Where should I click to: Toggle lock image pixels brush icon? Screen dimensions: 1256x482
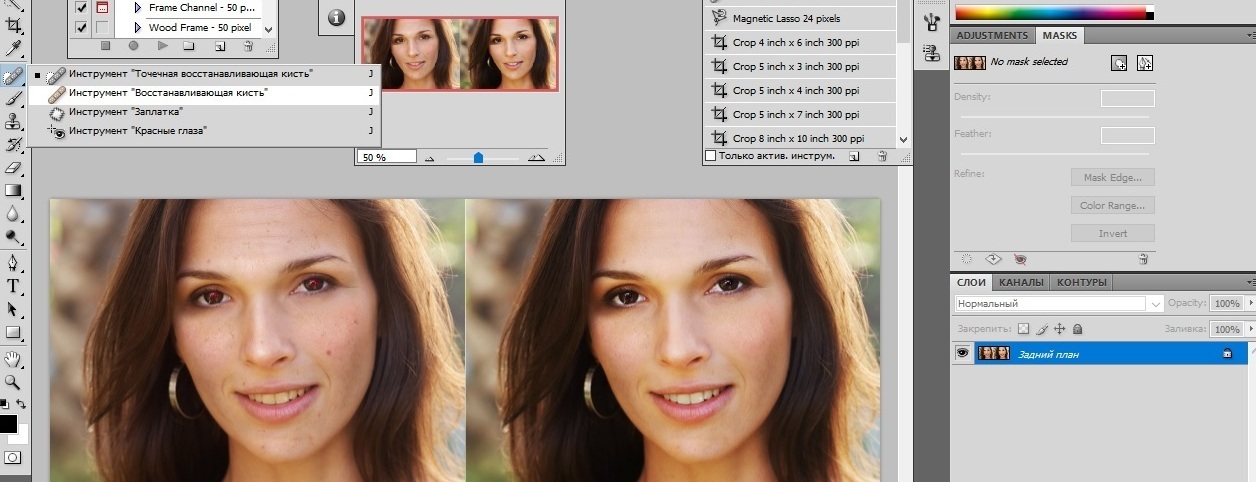[x=1041, y=328]
